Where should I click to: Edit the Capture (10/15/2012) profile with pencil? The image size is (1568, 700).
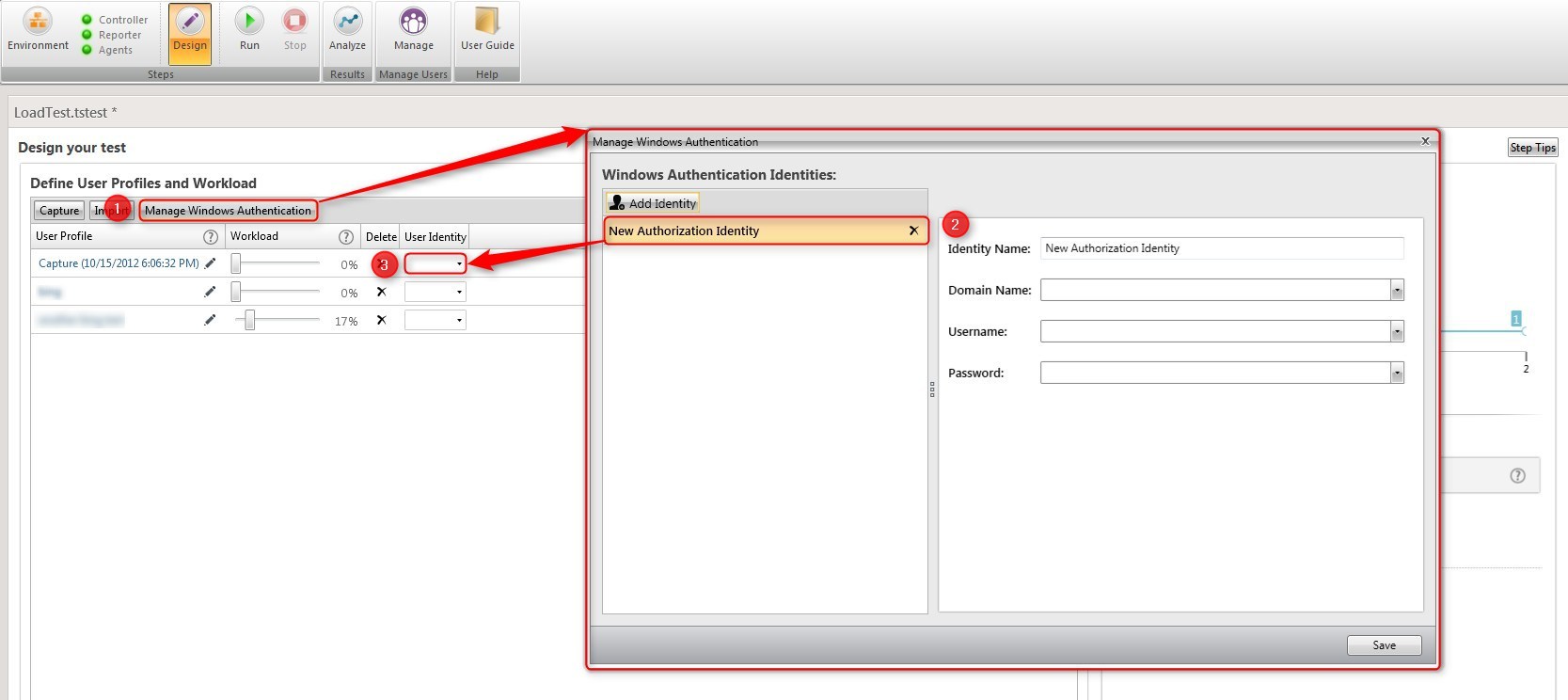tap(210, 263)
